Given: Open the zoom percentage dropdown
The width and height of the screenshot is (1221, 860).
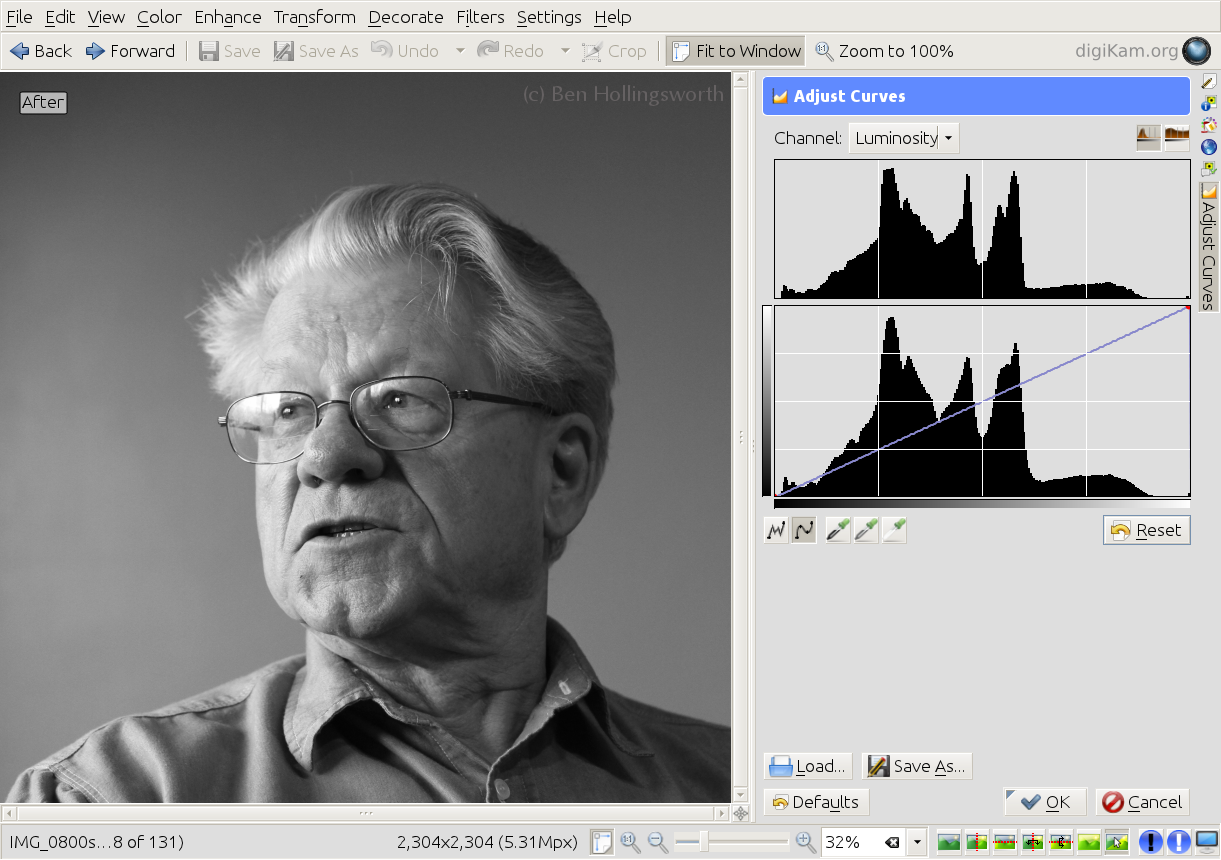Looking at the screenshot, I should pos(917,842).
